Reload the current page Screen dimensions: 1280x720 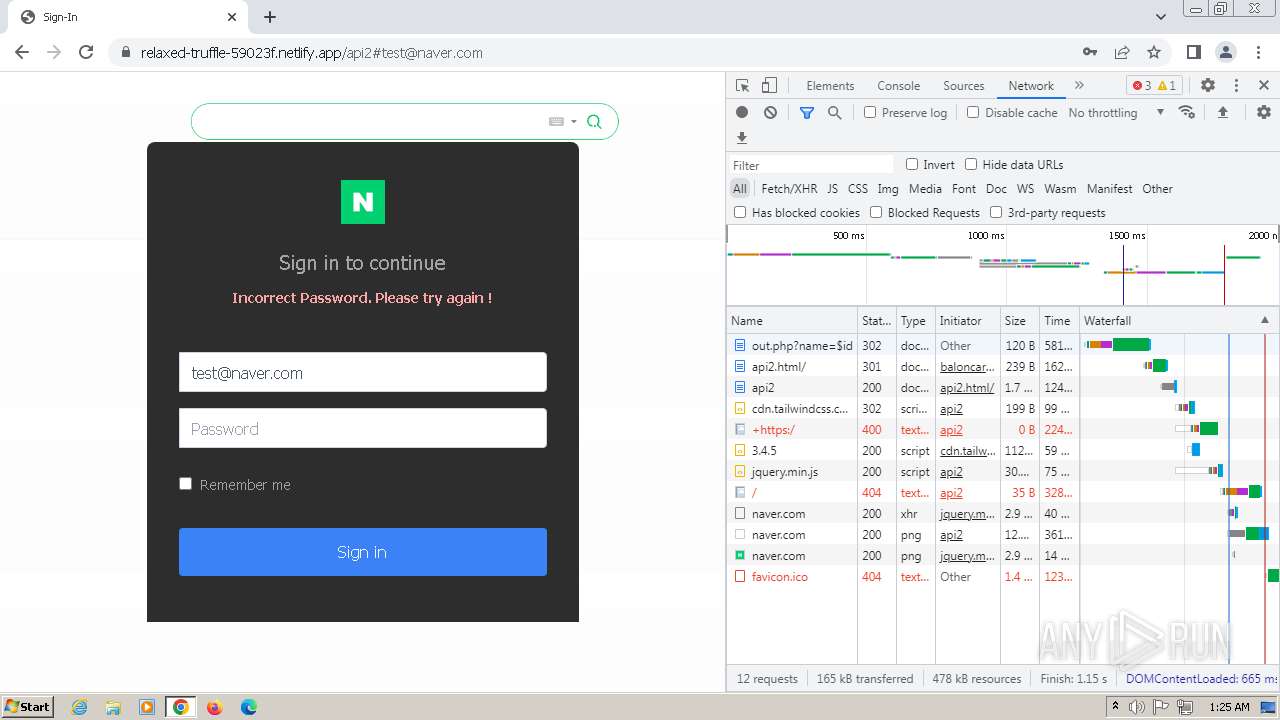click(x=86, y=52)
